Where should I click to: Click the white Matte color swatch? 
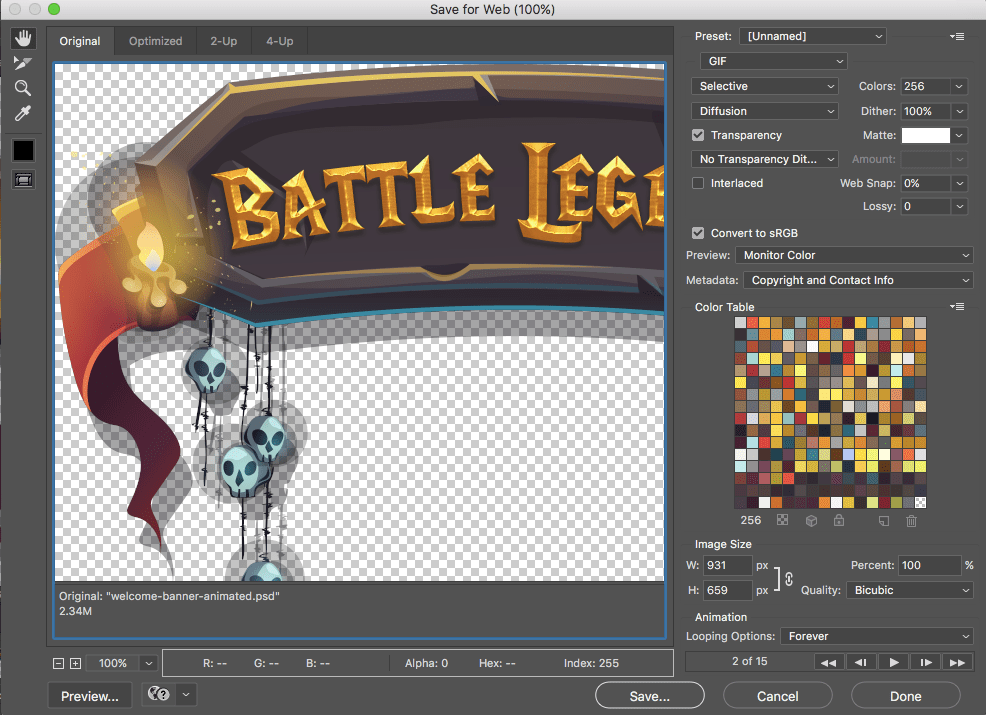[x=926, y=135]
